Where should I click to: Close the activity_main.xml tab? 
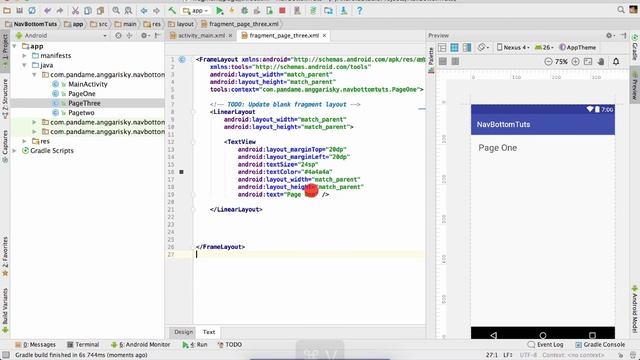[231, 36]
